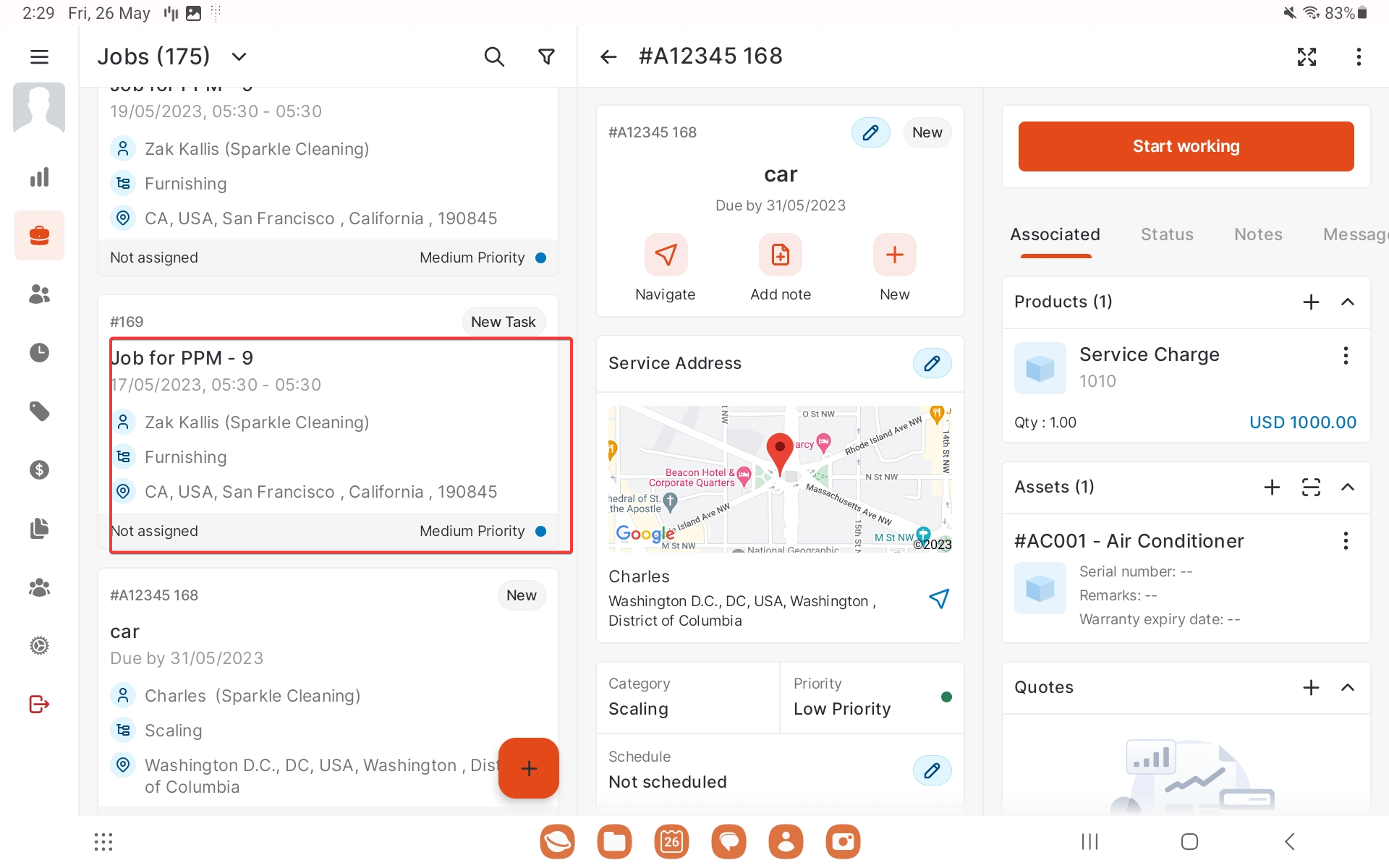
Task: Tap the Navigate action icon
Action: [665, 255]
